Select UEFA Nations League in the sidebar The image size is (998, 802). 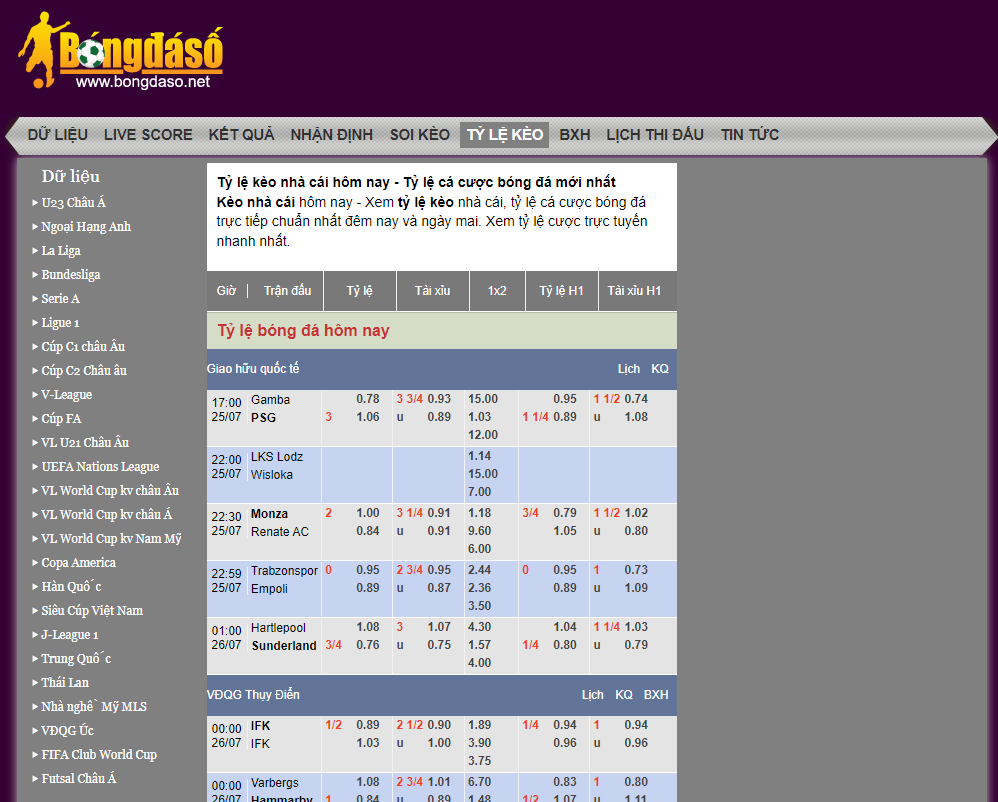[100, 467]
